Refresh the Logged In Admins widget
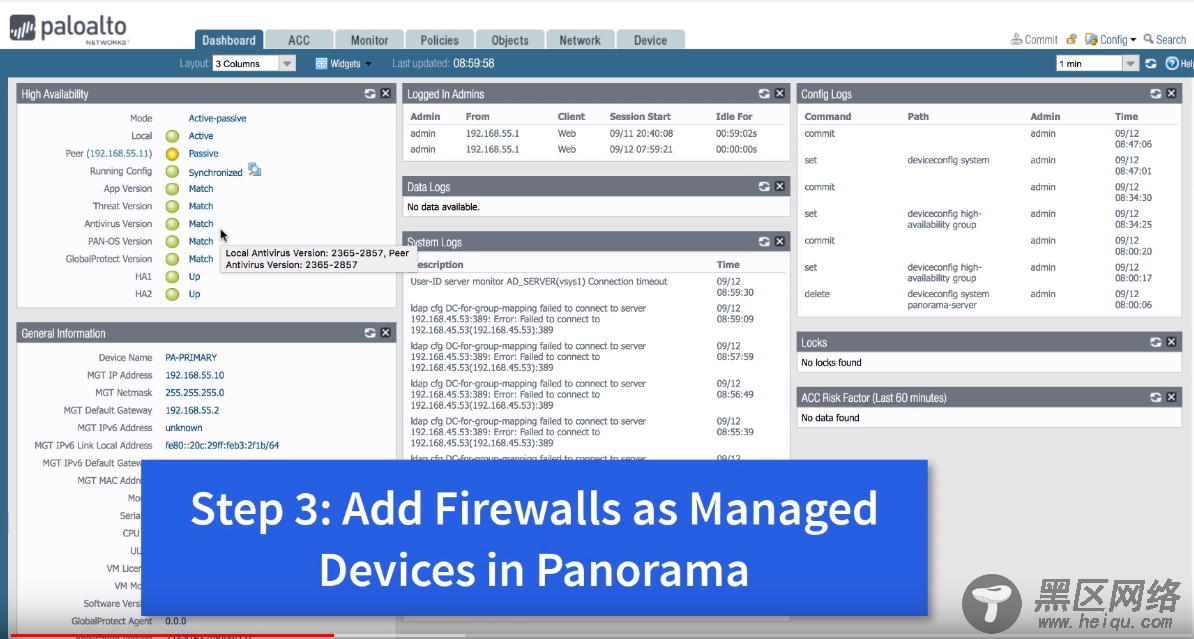The height and width of the screenshot is (639, 1194). 764,94
